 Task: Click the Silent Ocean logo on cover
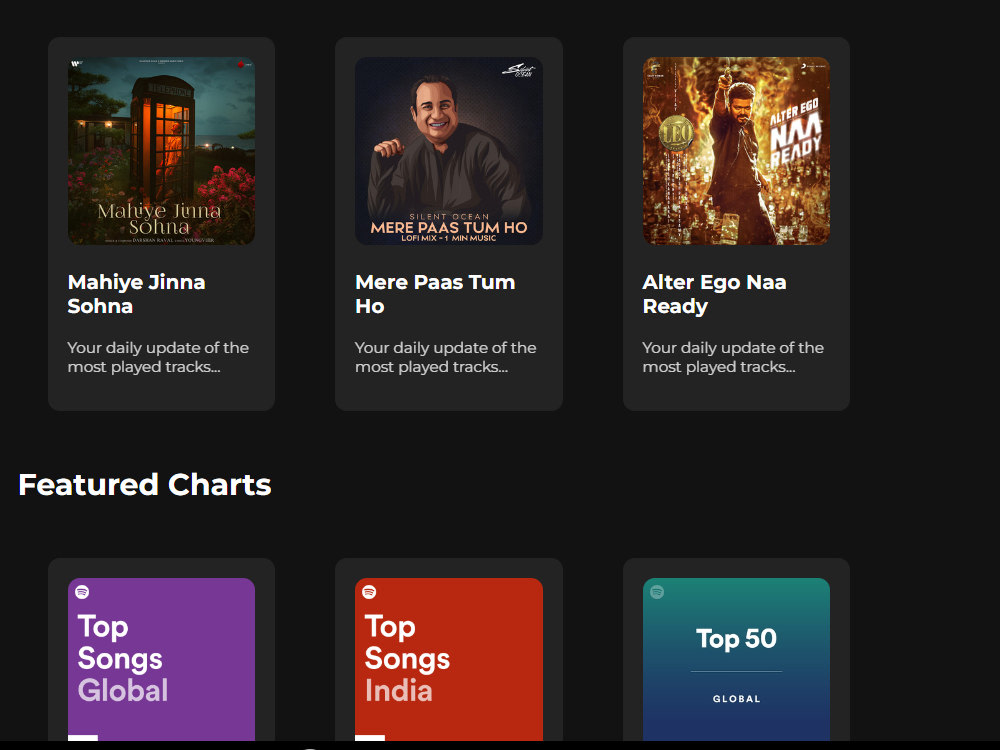point(518,70)
